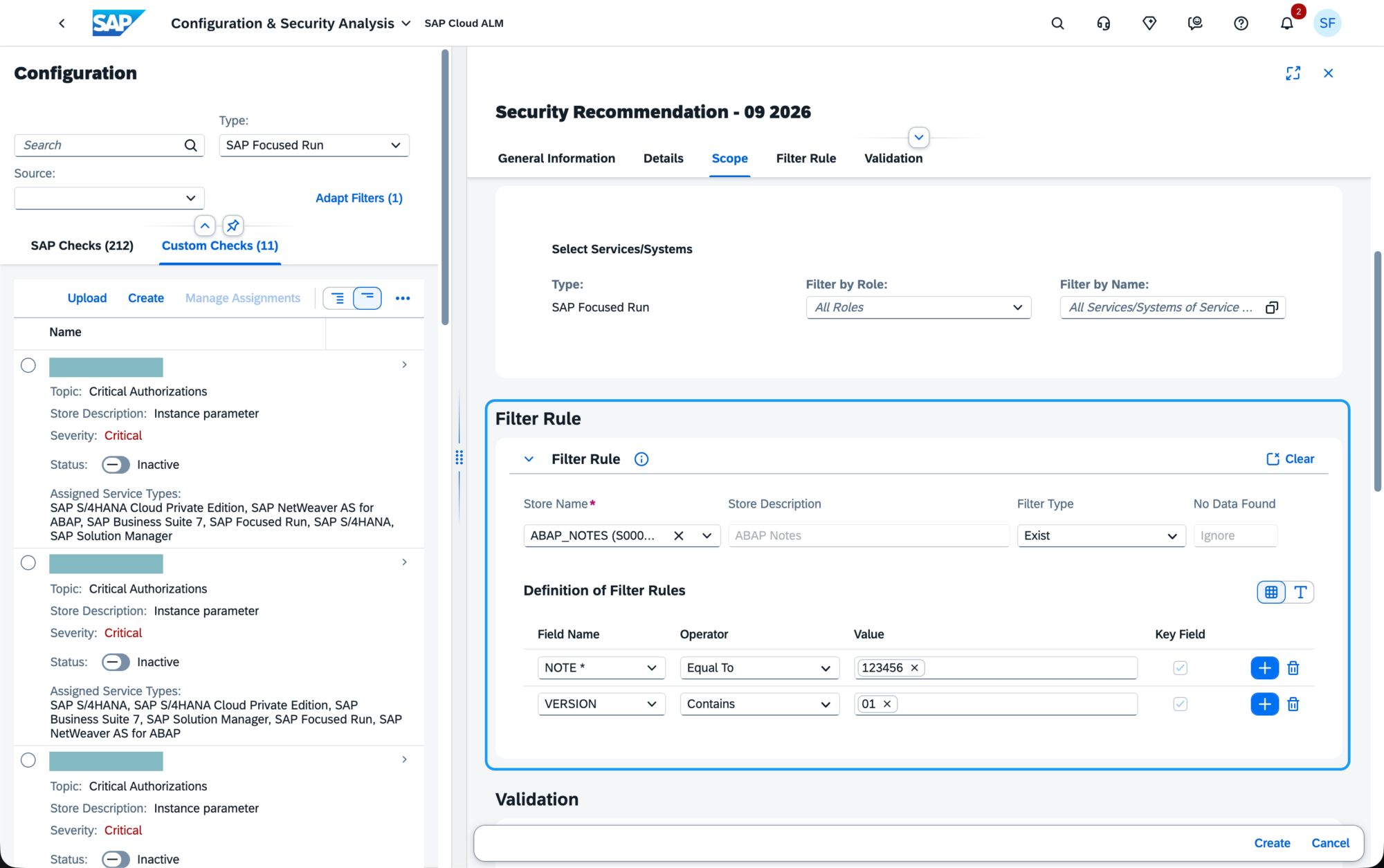Open the Contains operator dropdown
1384x868 pixels.
tap(759, 704)
